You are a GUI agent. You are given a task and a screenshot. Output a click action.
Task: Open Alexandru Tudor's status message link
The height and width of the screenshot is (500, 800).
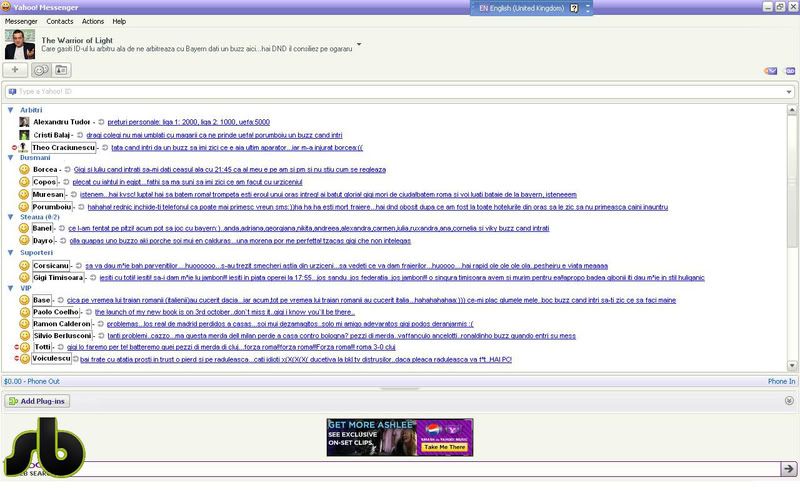pos(188,122)
